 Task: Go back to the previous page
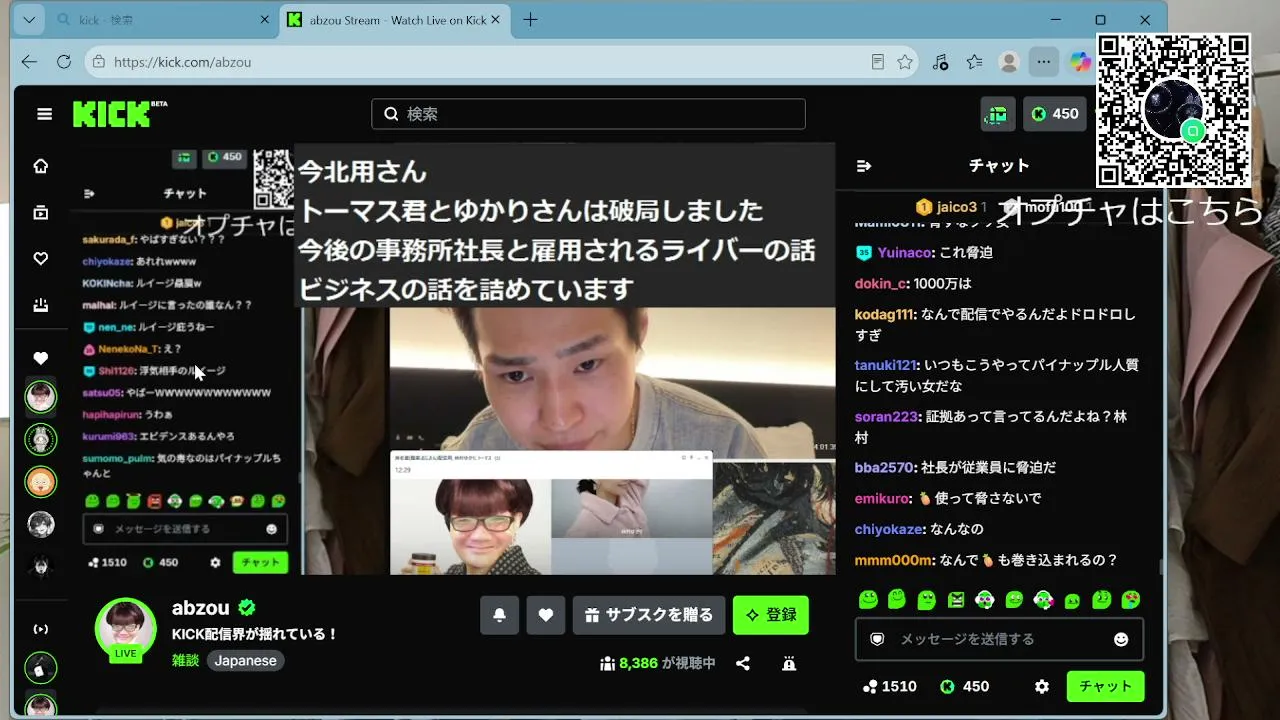[29, 62]
